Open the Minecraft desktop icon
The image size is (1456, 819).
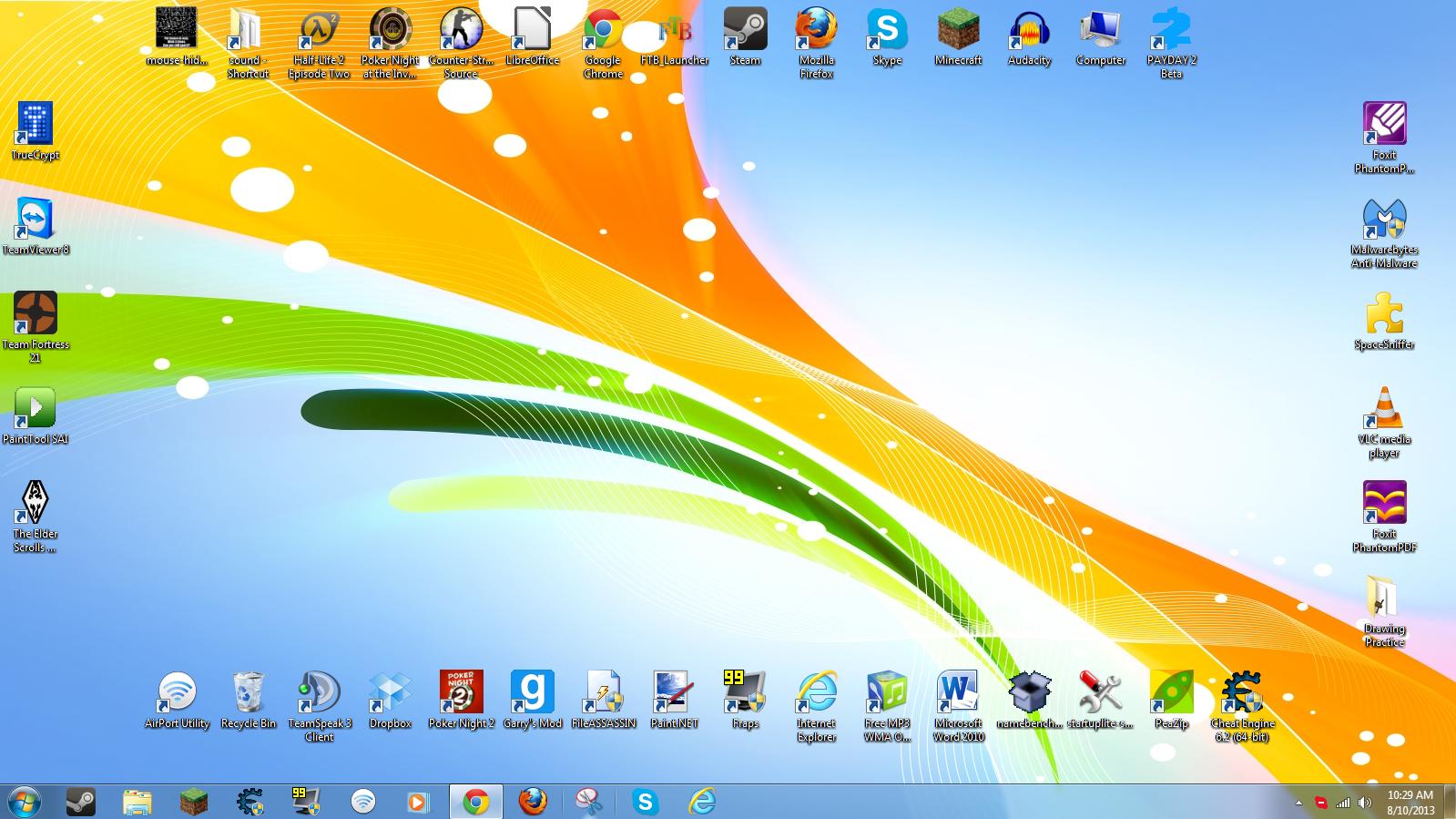(x=958, y=37)
